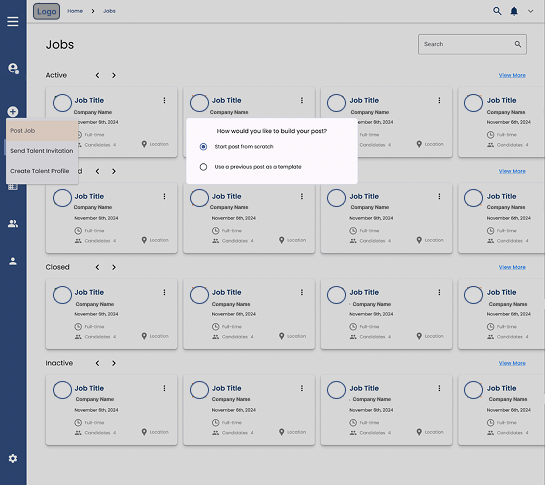
Task: Open View More for Inactive jobs
Action: coord(512,363)
